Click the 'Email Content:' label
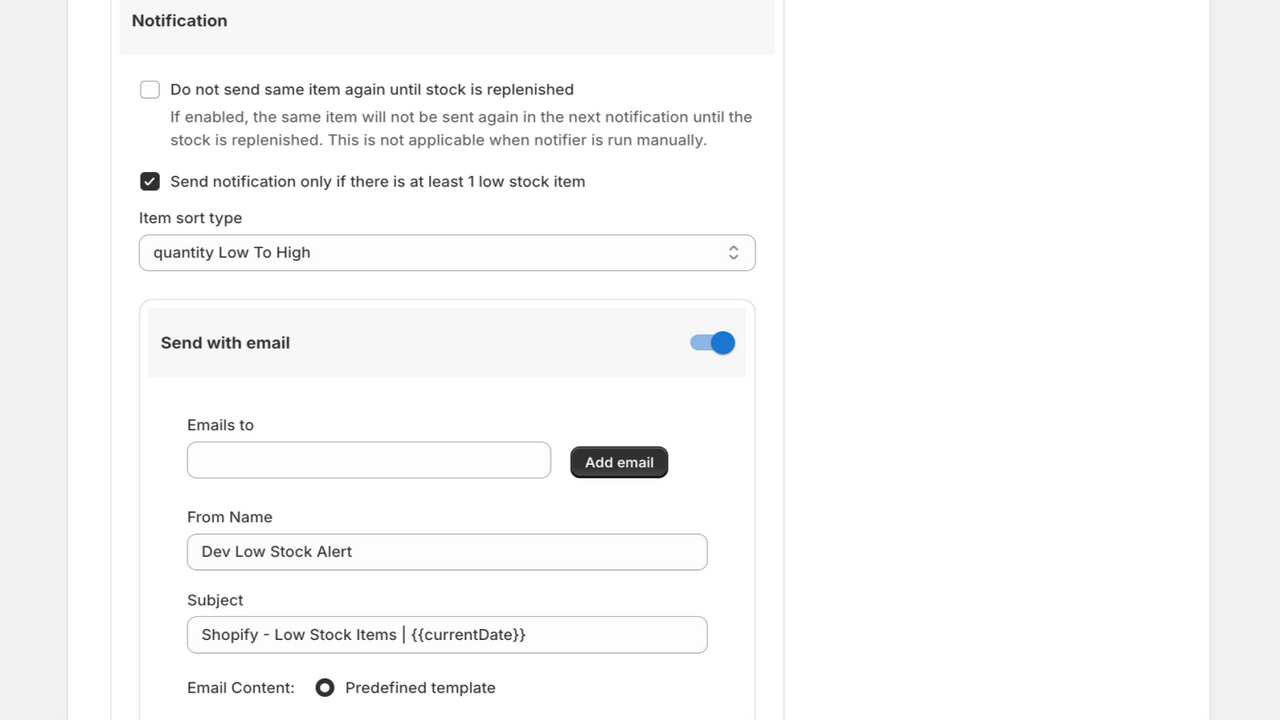1280x720 pixels. (x=241, y=688)
